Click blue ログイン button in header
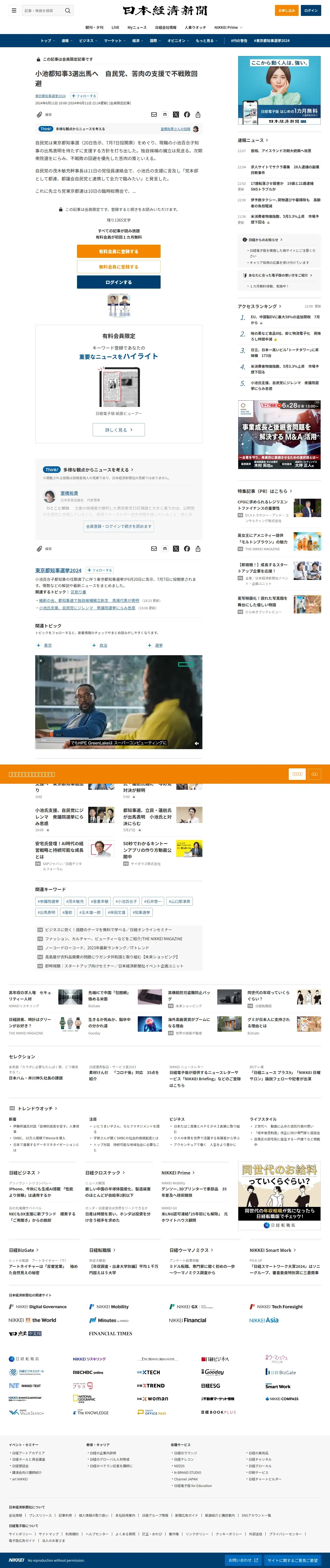Viewport: 330px width, 1568px height. pos(310,10)
